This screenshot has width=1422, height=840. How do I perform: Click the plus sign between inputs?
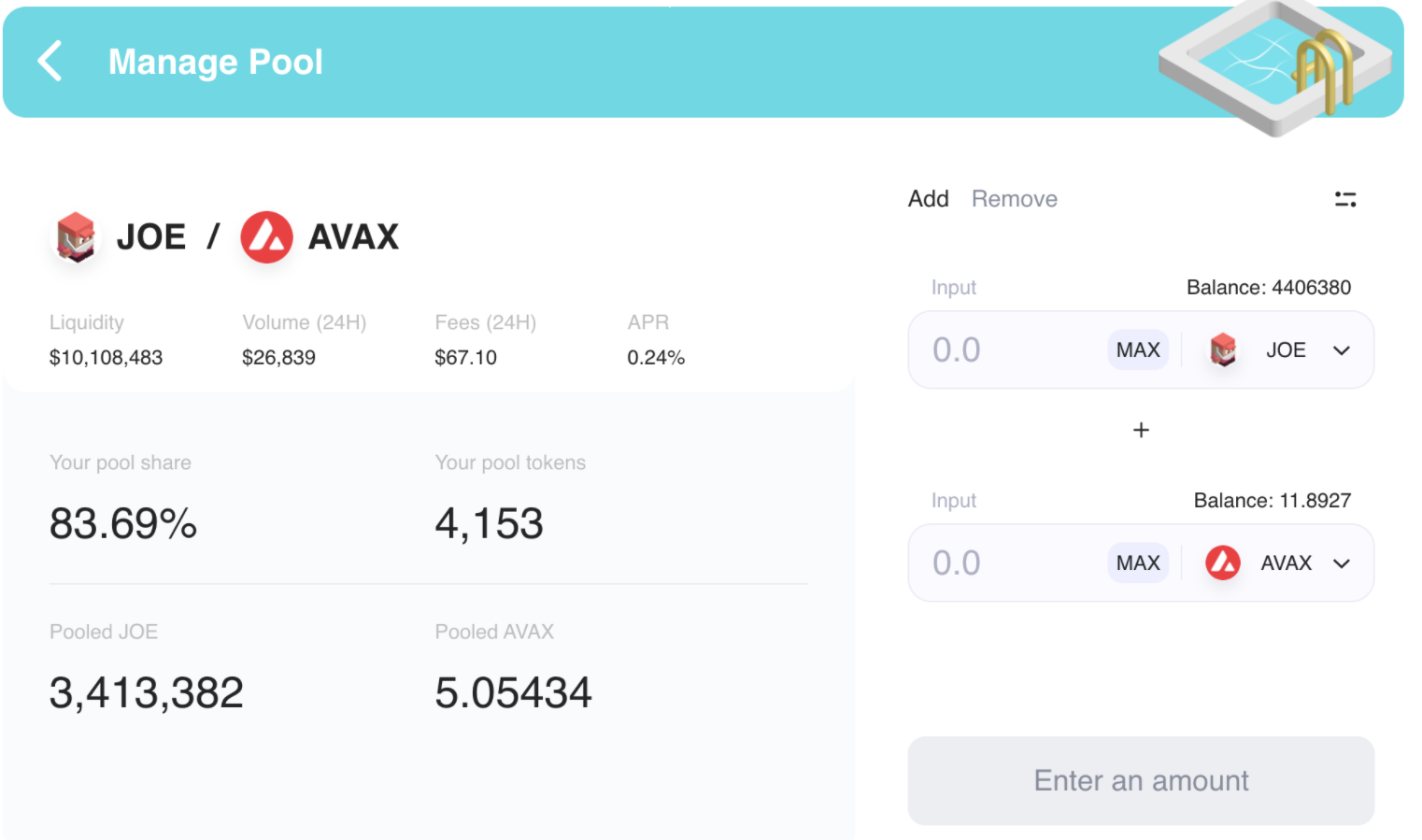click(x=1141, y=430)
